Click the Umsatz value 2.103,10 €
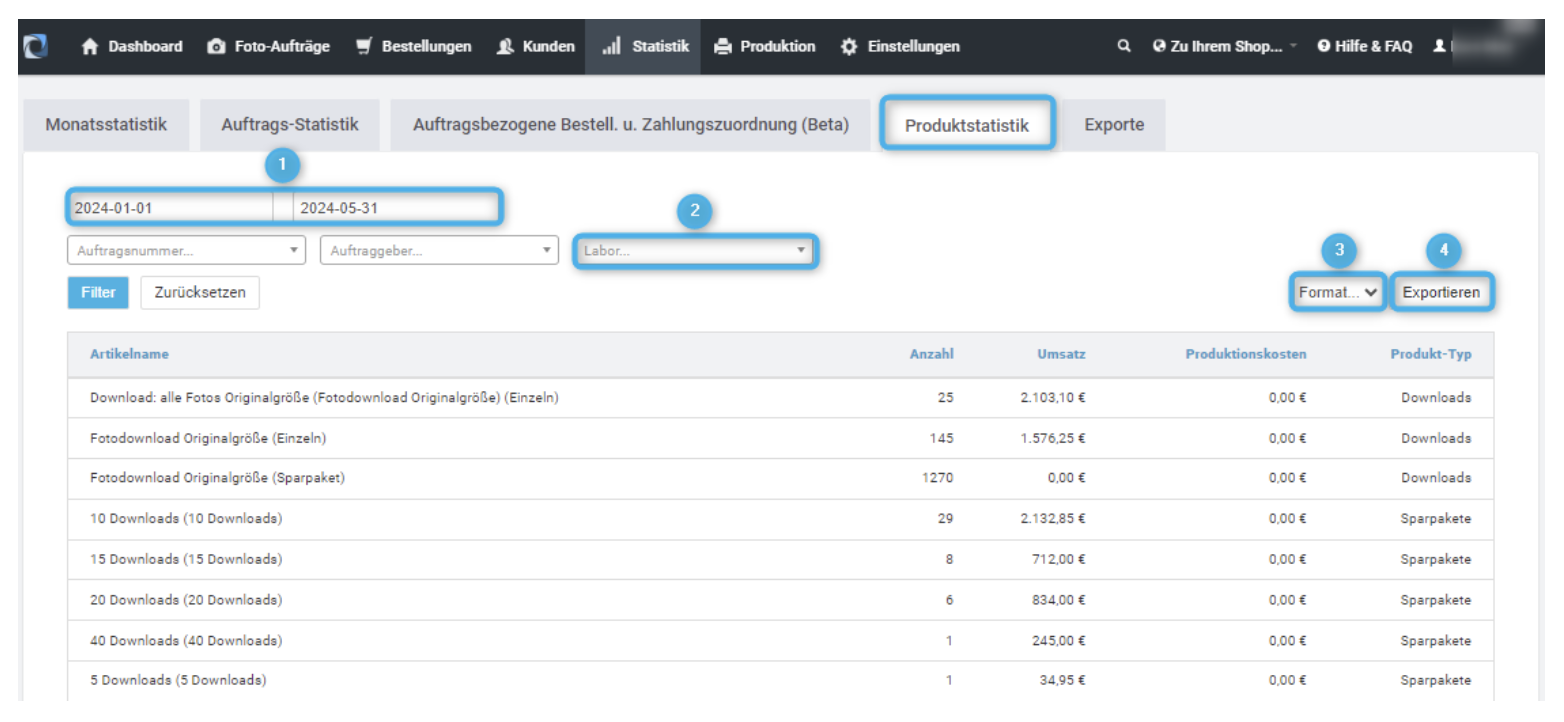Viewport: 1564px width, 722px height. pos(1053,398)
